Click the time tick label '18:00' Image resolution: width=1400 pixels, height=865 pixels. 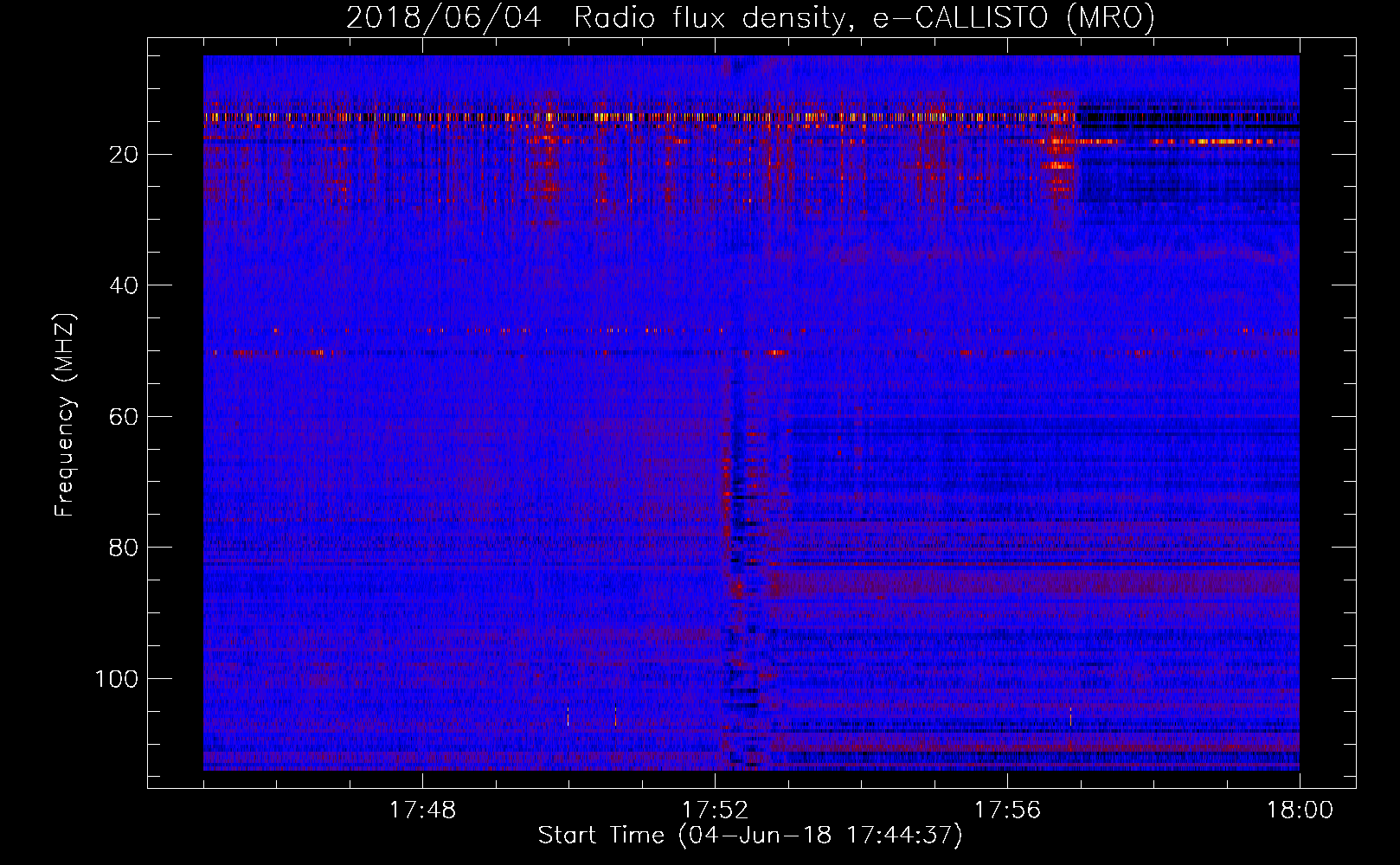(x=1300, y=811)
